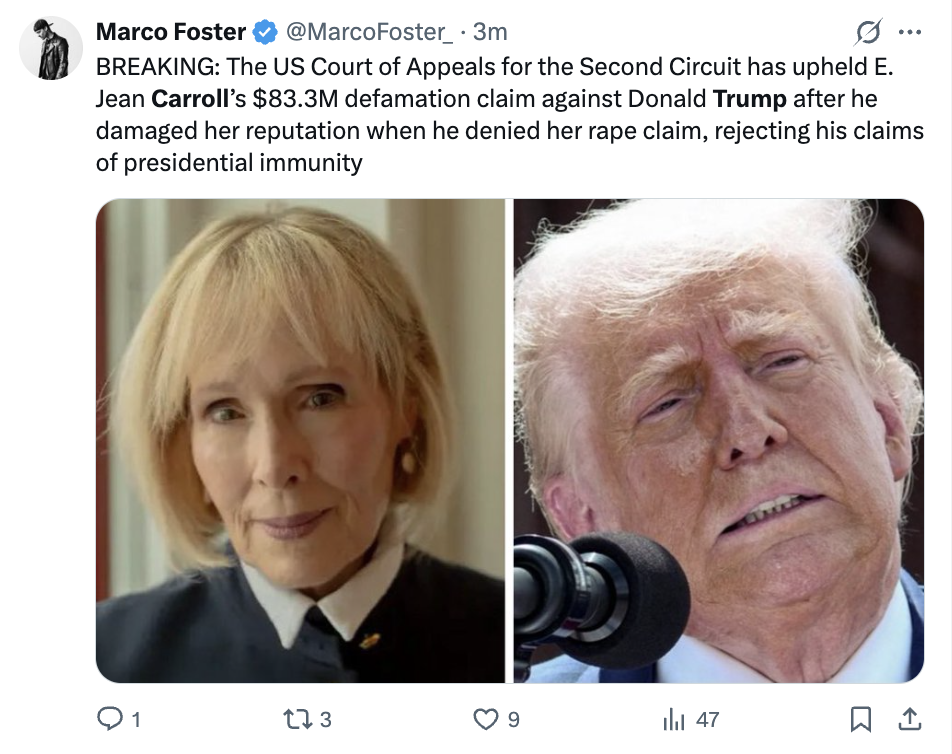952x754 pixels.
Task: Click the retweet count number 3
Action: [x=325, y=719]
